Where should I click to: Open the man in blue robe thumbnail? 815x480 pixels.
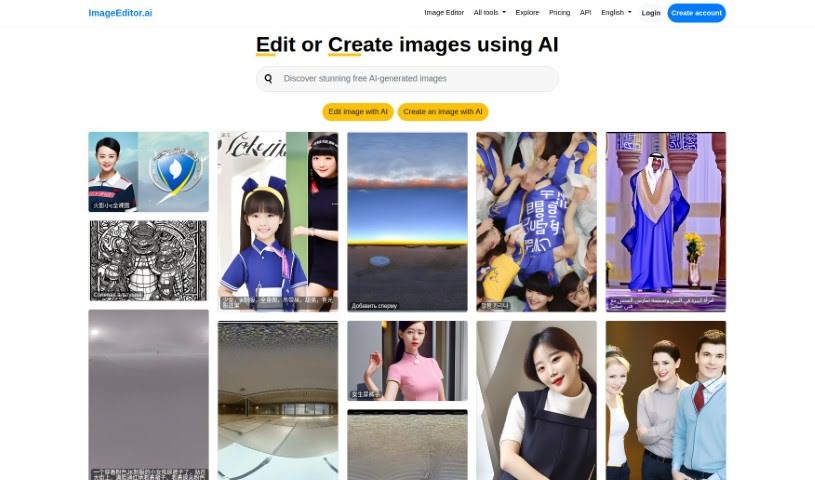coord(666,222)
